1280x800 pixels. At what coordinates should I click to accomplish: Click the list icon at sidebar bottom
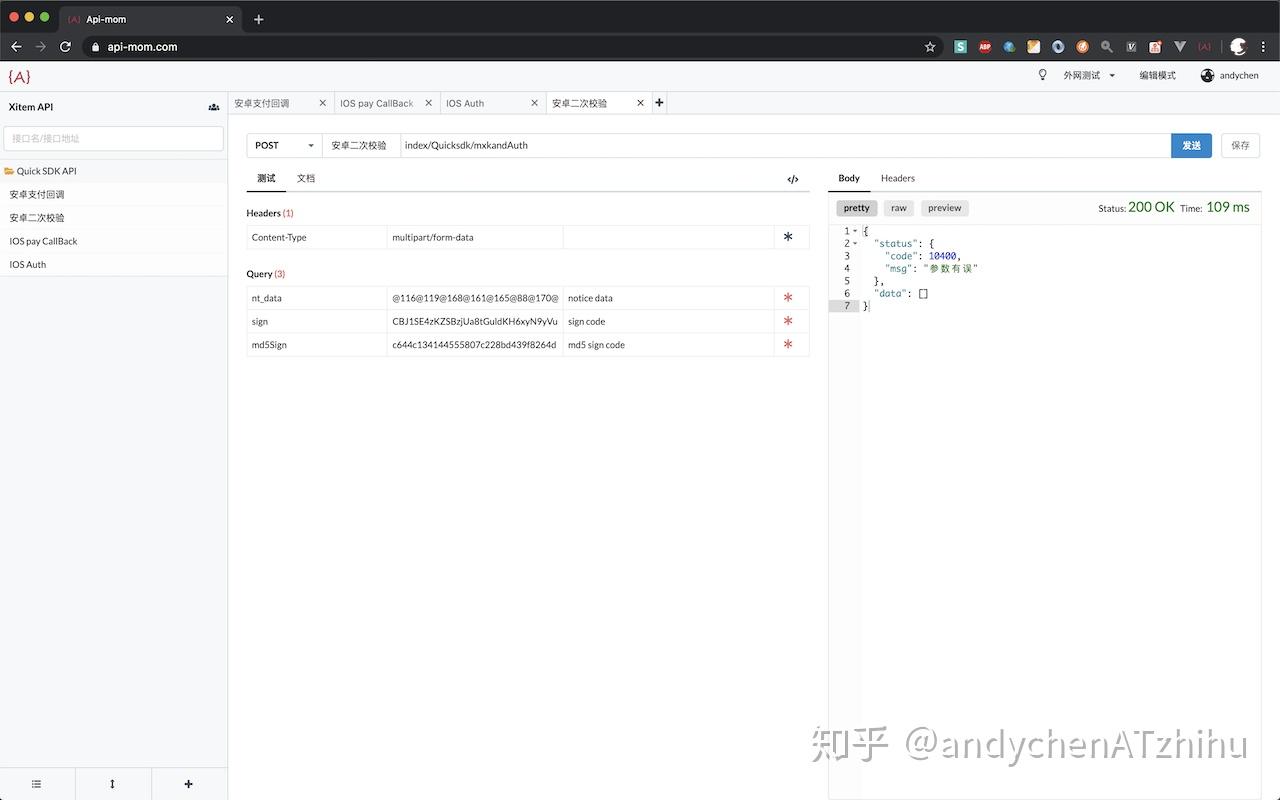click(37, 784)
